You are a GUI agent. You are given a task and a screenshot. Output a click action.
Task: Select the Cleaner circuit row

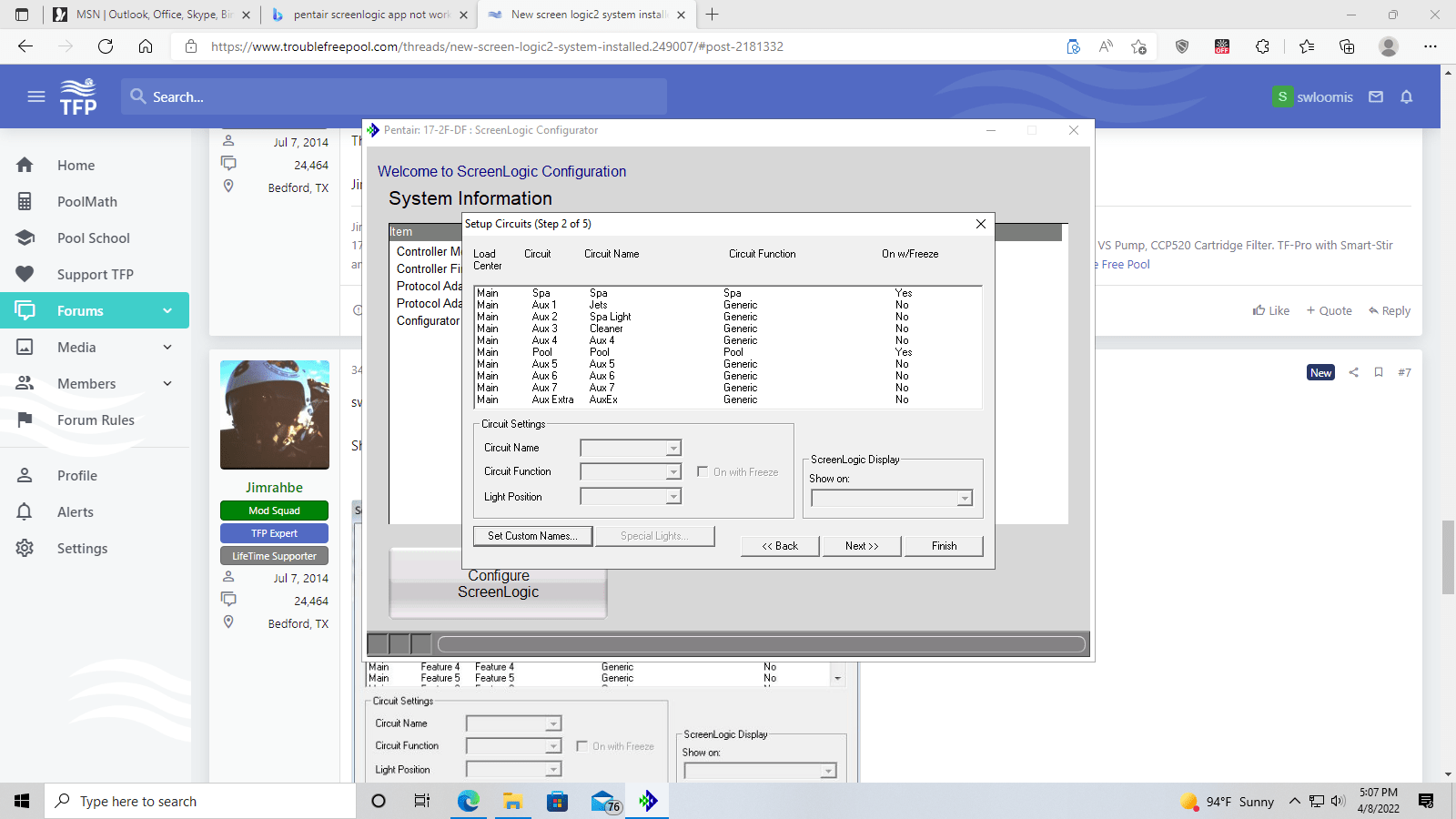click(x=728, y=329)
